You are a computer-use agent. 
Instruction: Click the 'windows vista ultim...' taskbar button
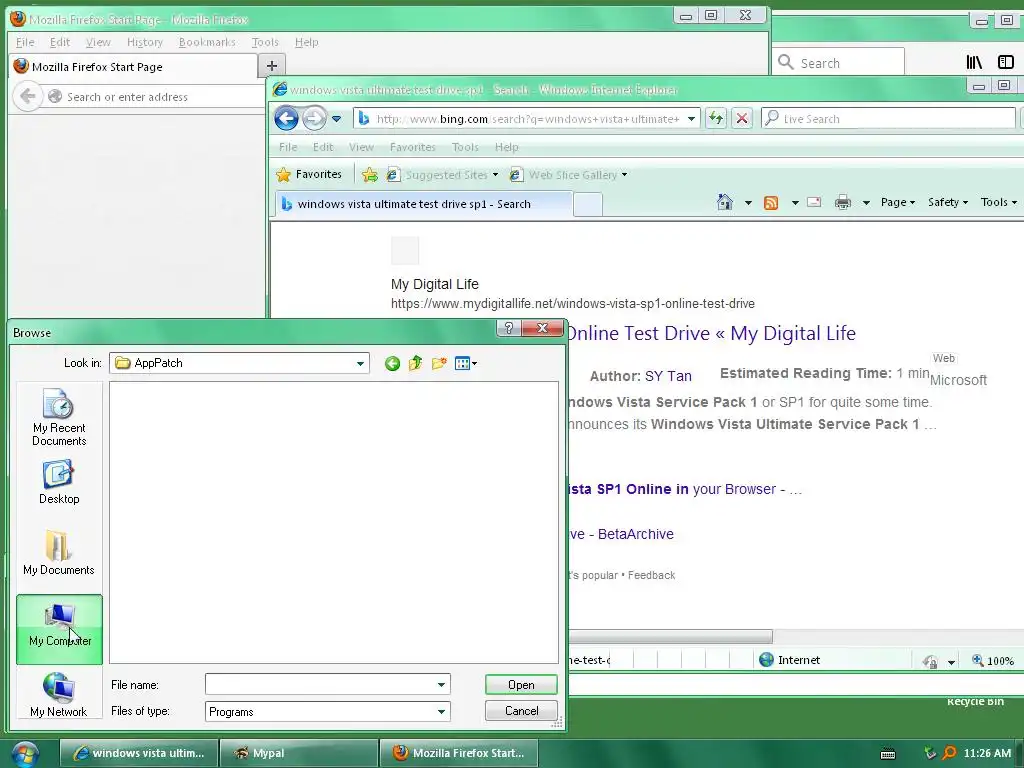click(139, 753)
